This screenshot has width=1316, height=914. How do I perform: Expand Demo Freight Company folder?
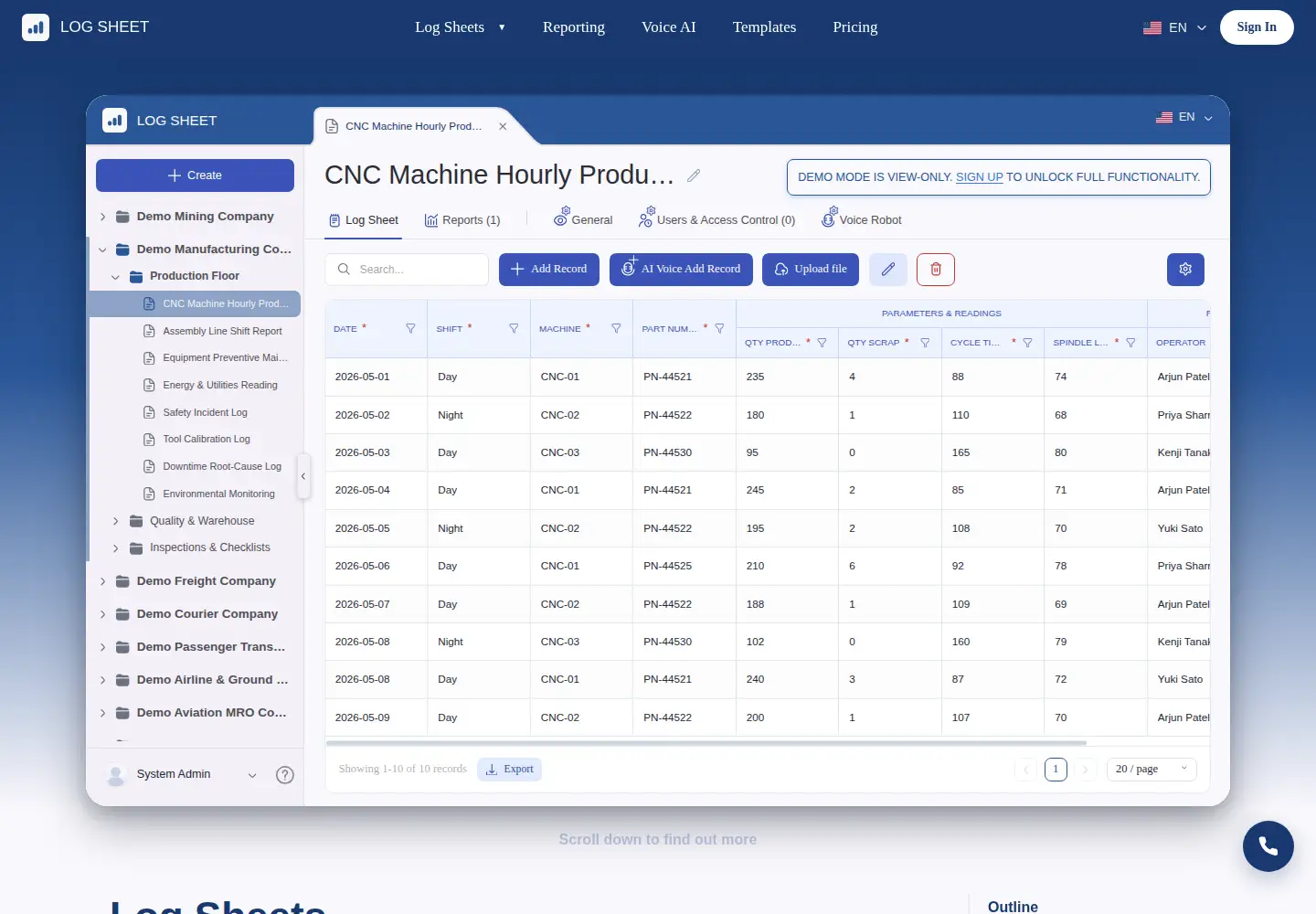[x=102, y=581]
